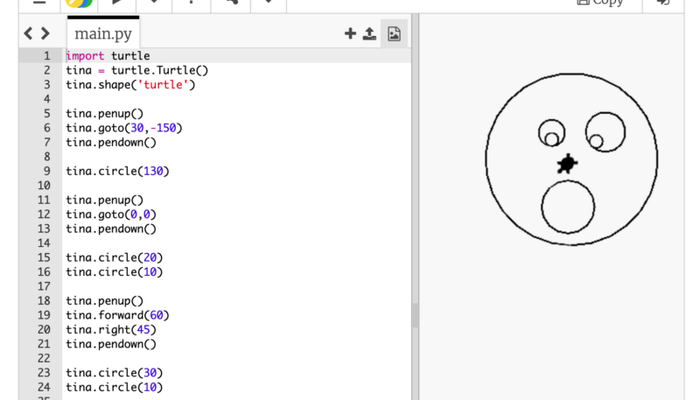The image size is (700, 400).
Task: Click the "tina.penup()" on line 18
Action: click(x=105, y=301)
